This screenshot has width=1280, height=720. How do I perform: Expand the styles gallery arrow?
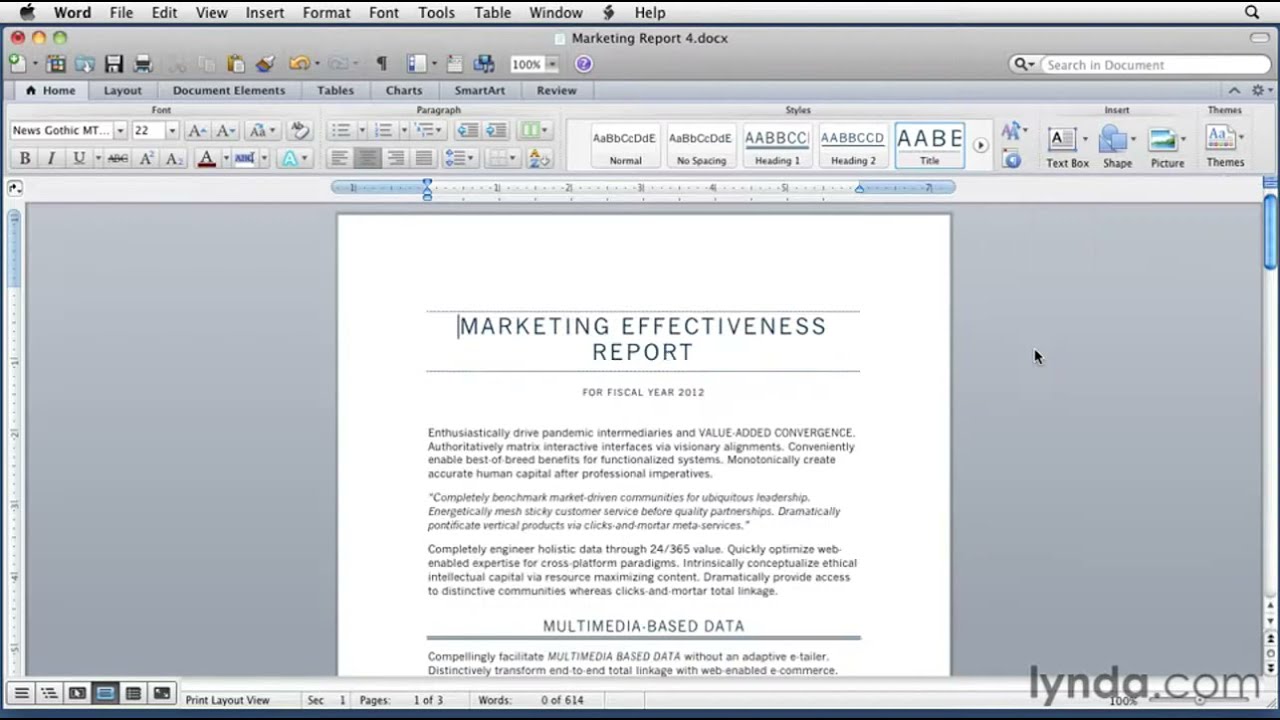pos(980,145)
